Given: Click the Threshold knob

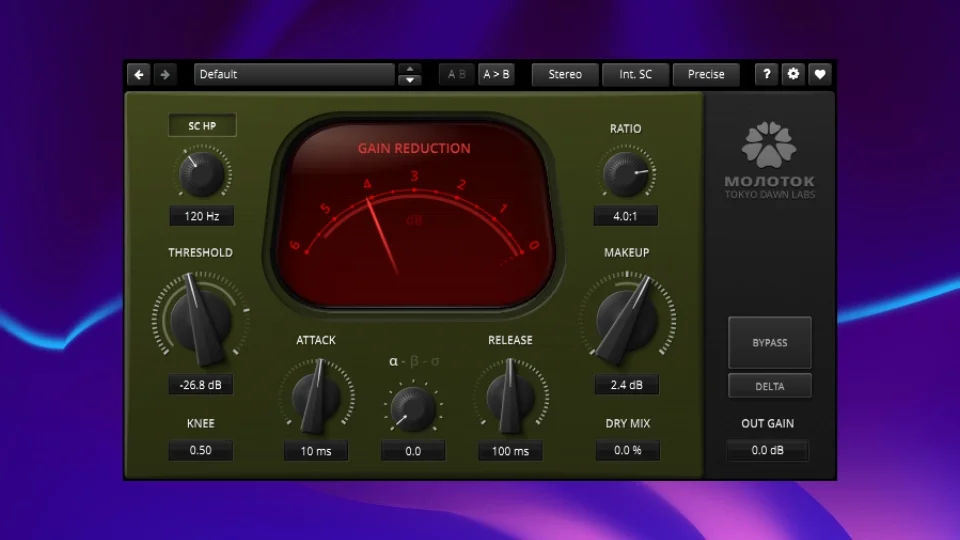Looking at the screenshot, I should (x=200, y=320).
